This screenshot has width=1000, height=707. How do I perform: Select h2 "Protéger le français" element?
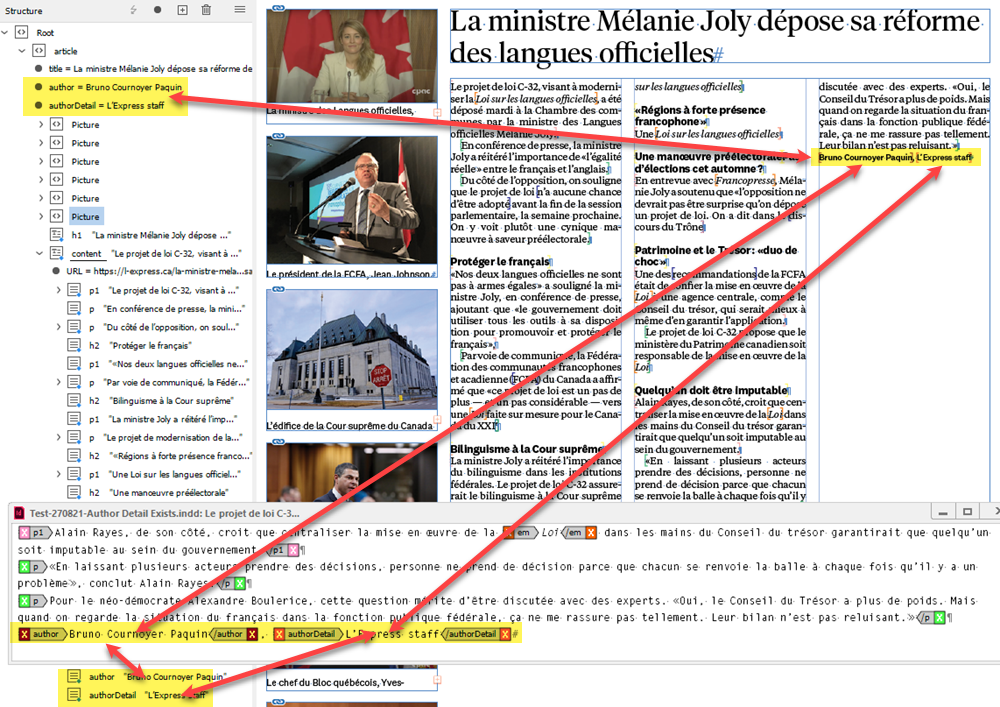[140, 346]
